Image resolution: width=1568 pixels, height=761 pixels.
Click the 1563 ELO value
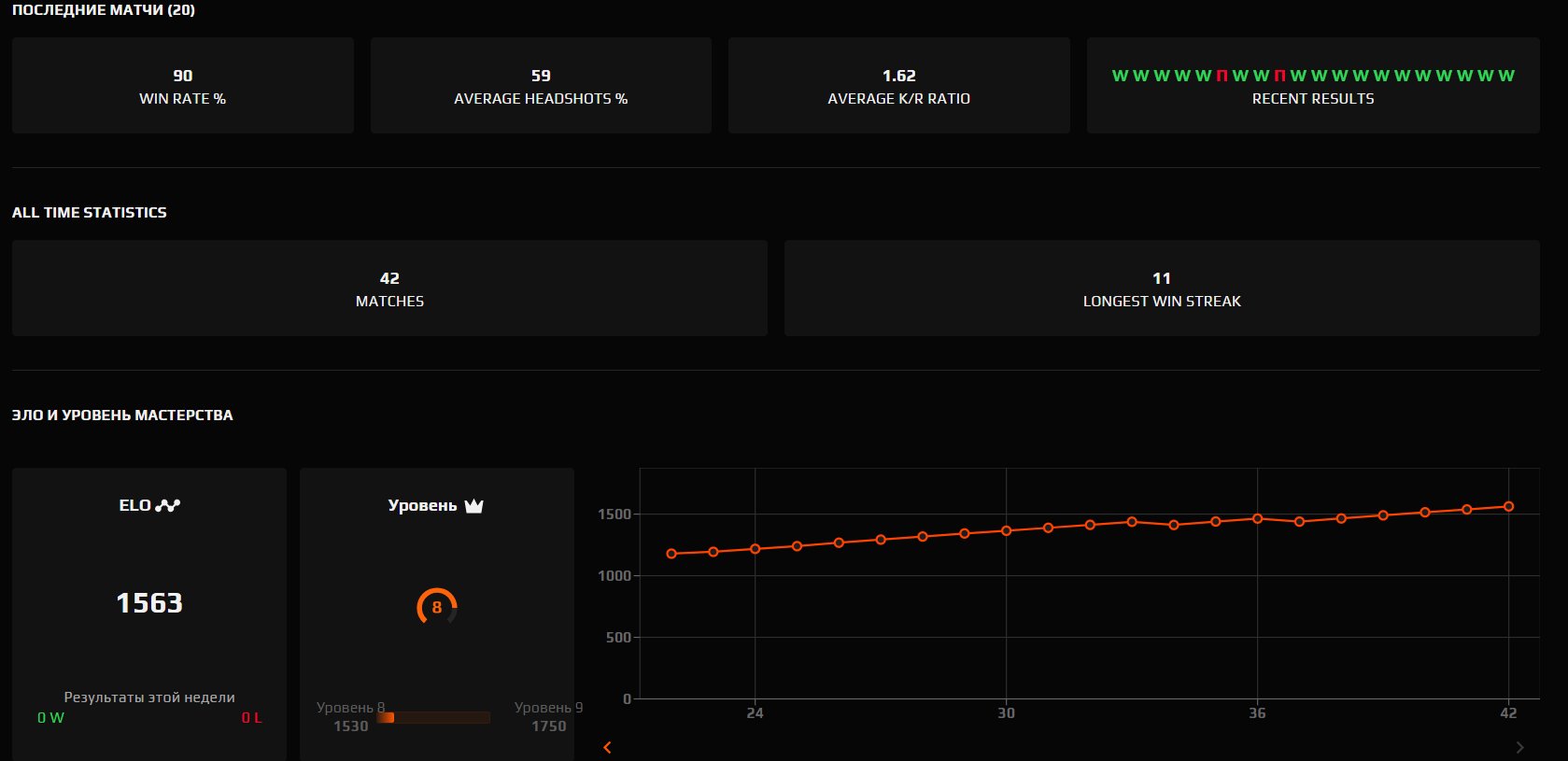point(149,603)
